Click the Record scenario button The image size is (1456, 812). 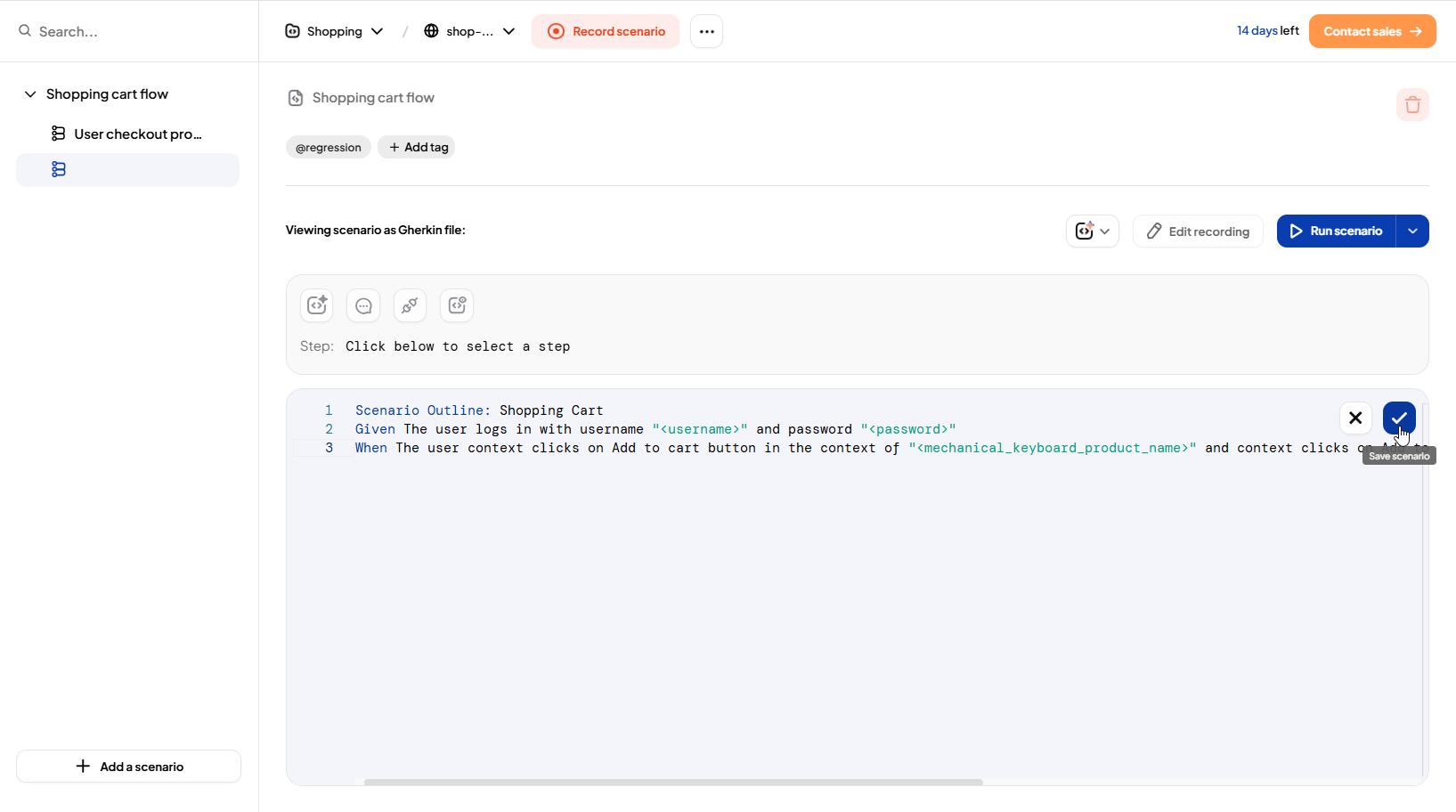pos(606,31)
